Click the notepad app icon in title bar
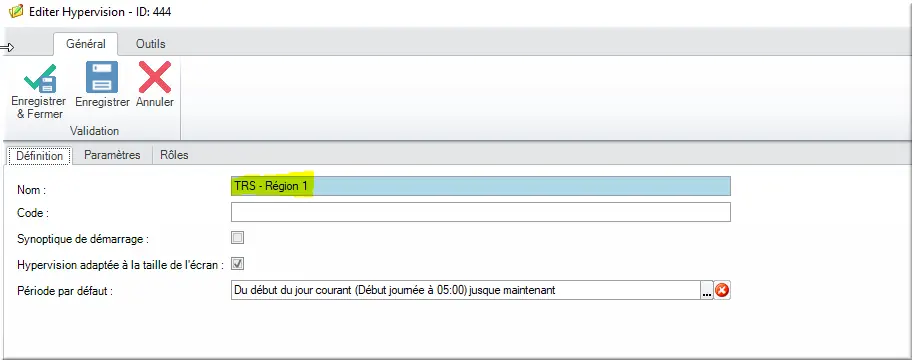This screenshot has height=360, width=912. pyautogui.click(x=16, y=11)
